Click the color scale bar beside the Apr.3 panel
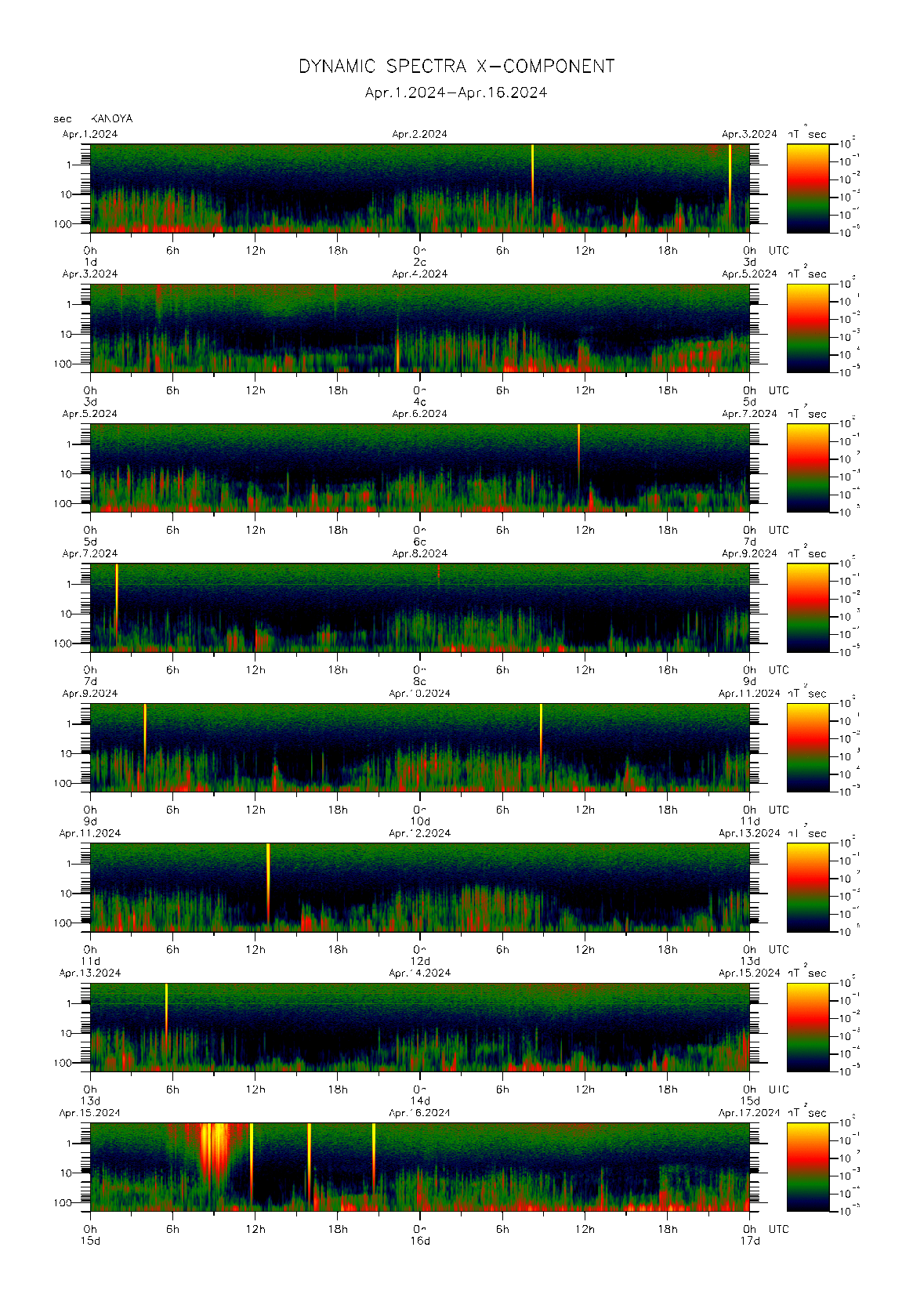The image size is (913, 1316). 808,328
